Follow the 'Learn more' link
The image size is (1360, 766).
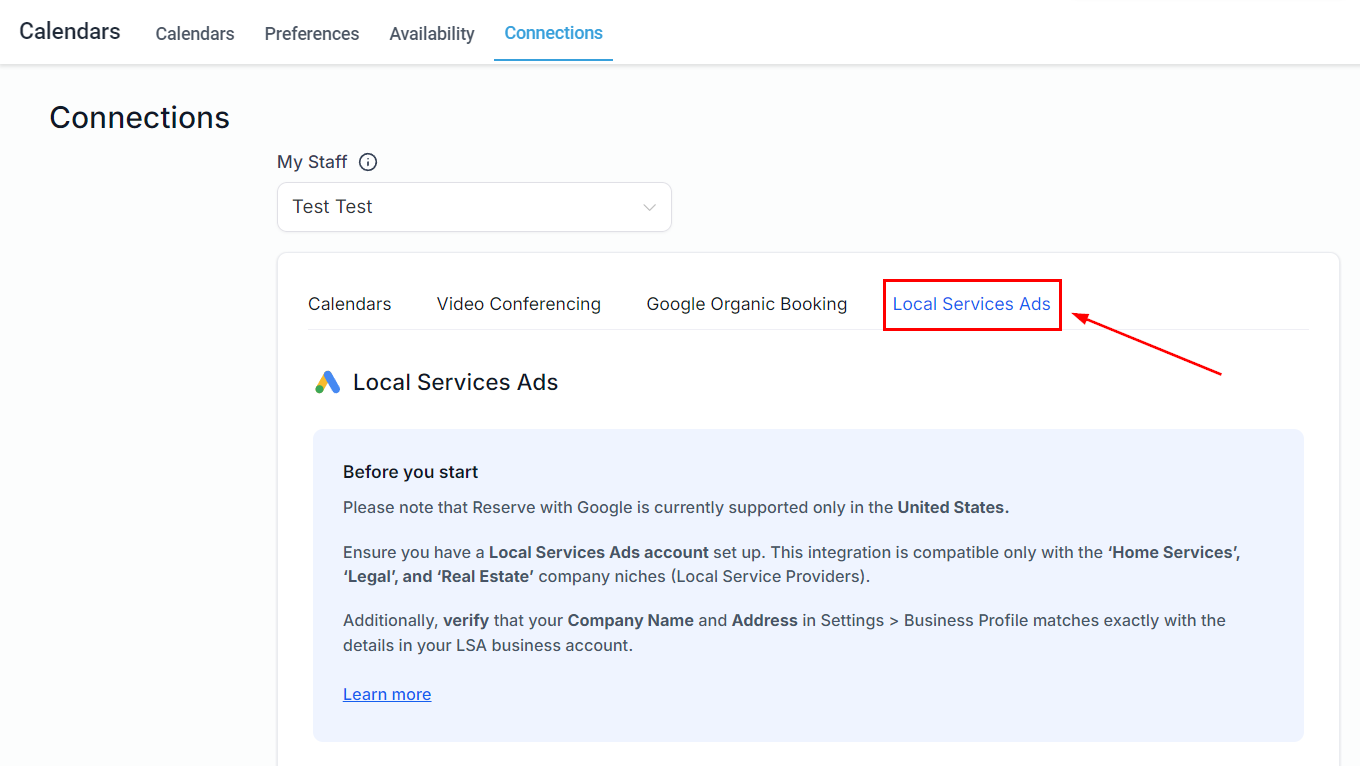(387, 694)
